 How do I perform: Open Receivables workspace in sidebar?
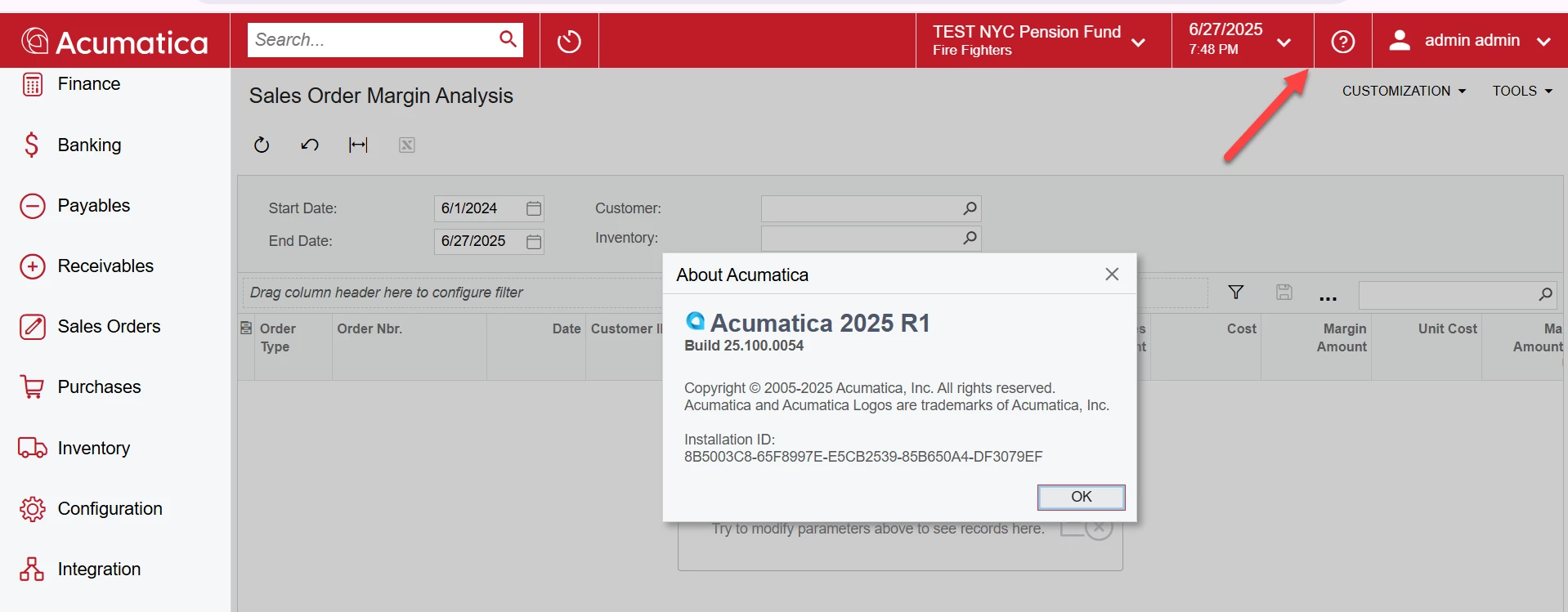coord(105,266)
